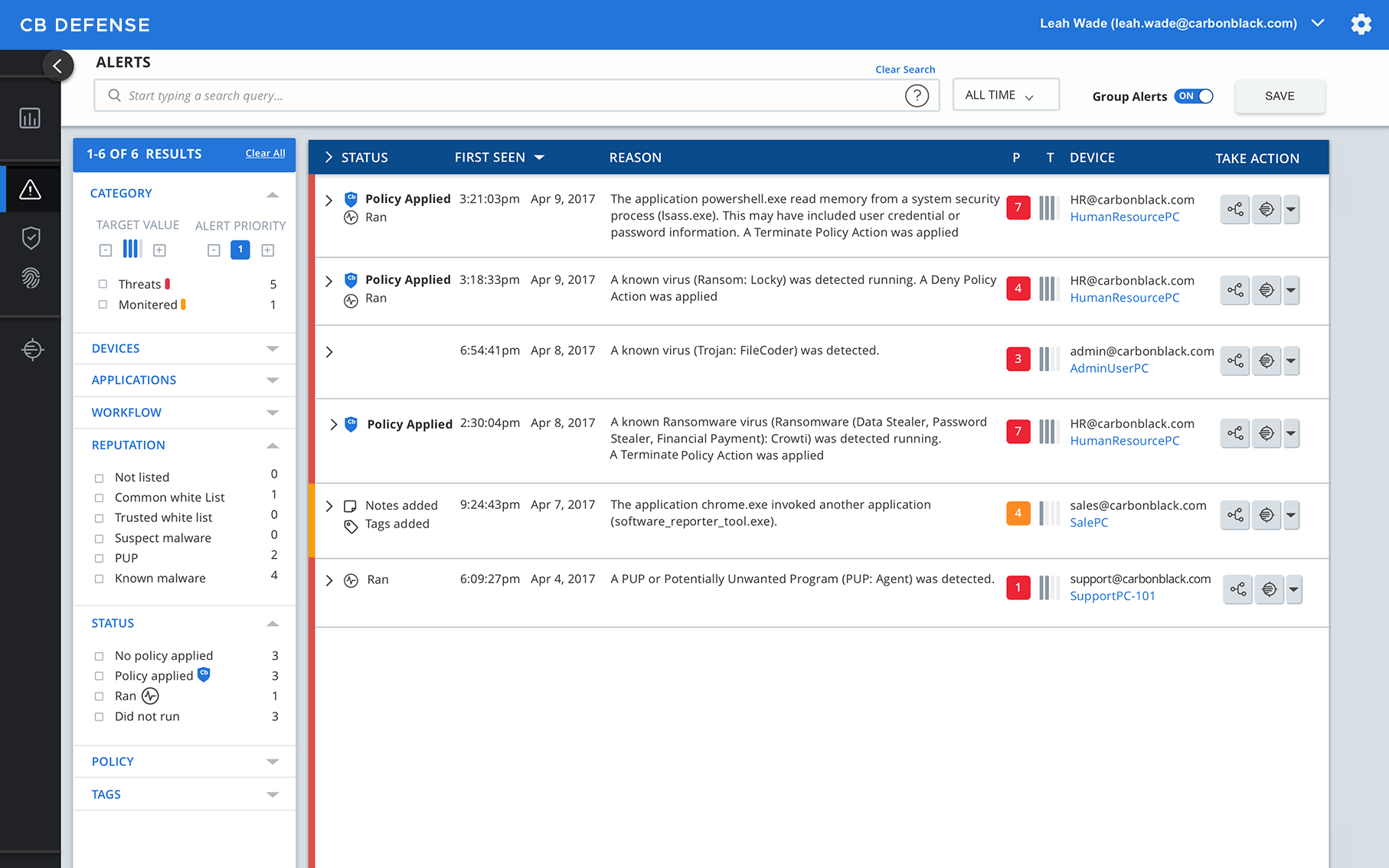The height and width of the screenshot is (868, 1389).
Task: Click share icon for Trojan: FileCoder alert
Action: (1235, 361)
